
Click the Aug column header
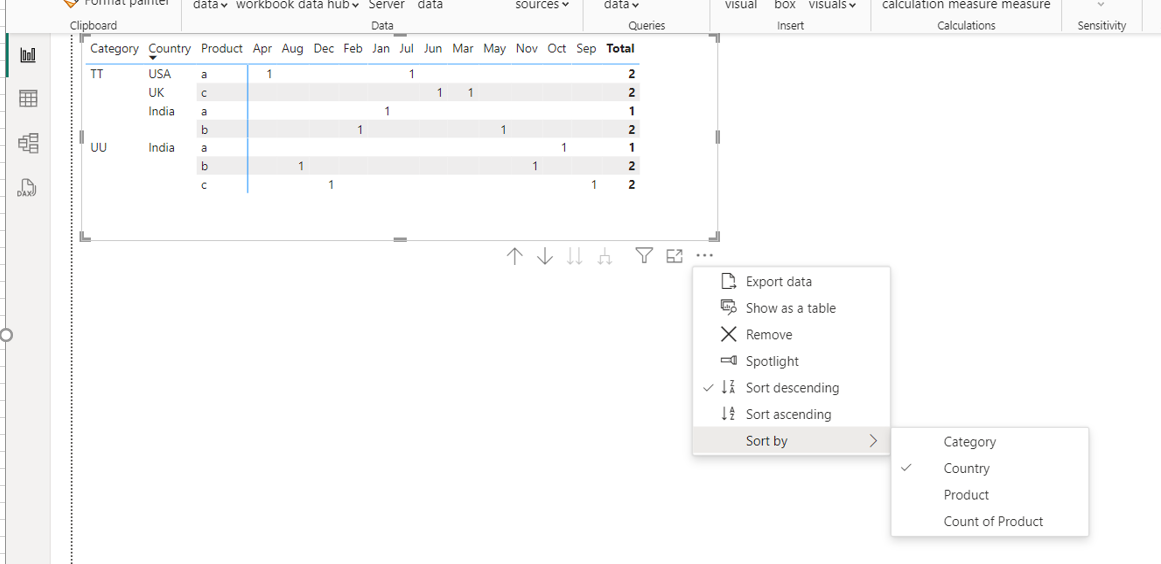pyautogui.click(x=292, y=49)
